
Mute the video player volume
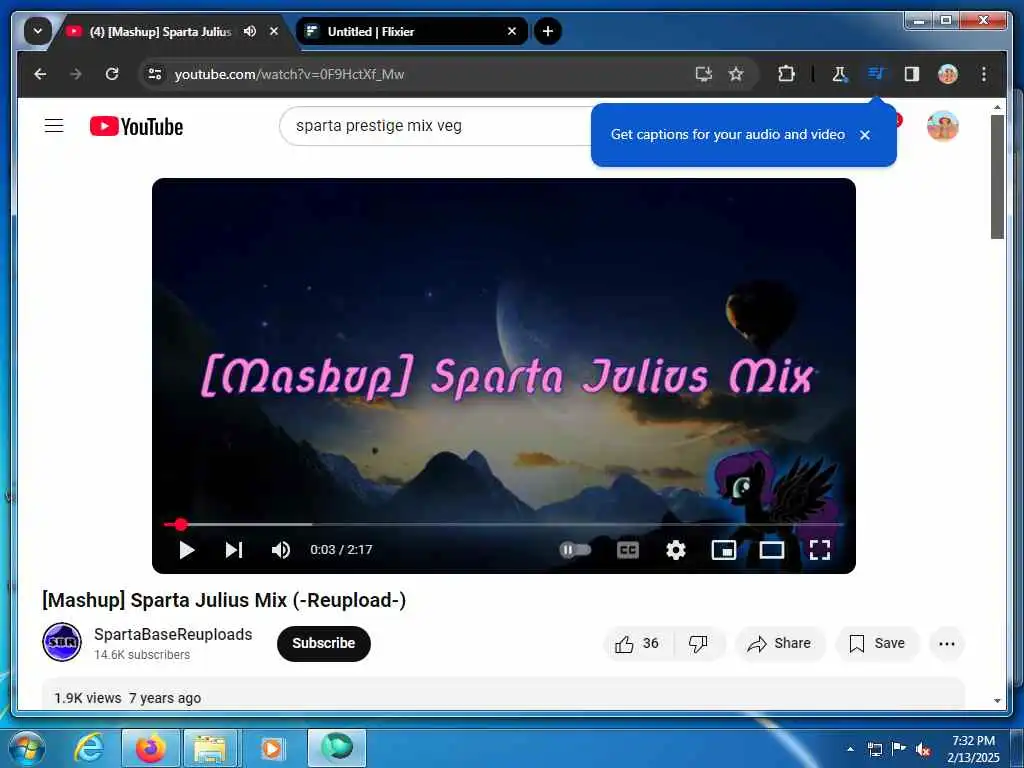[x=281, y=550]
